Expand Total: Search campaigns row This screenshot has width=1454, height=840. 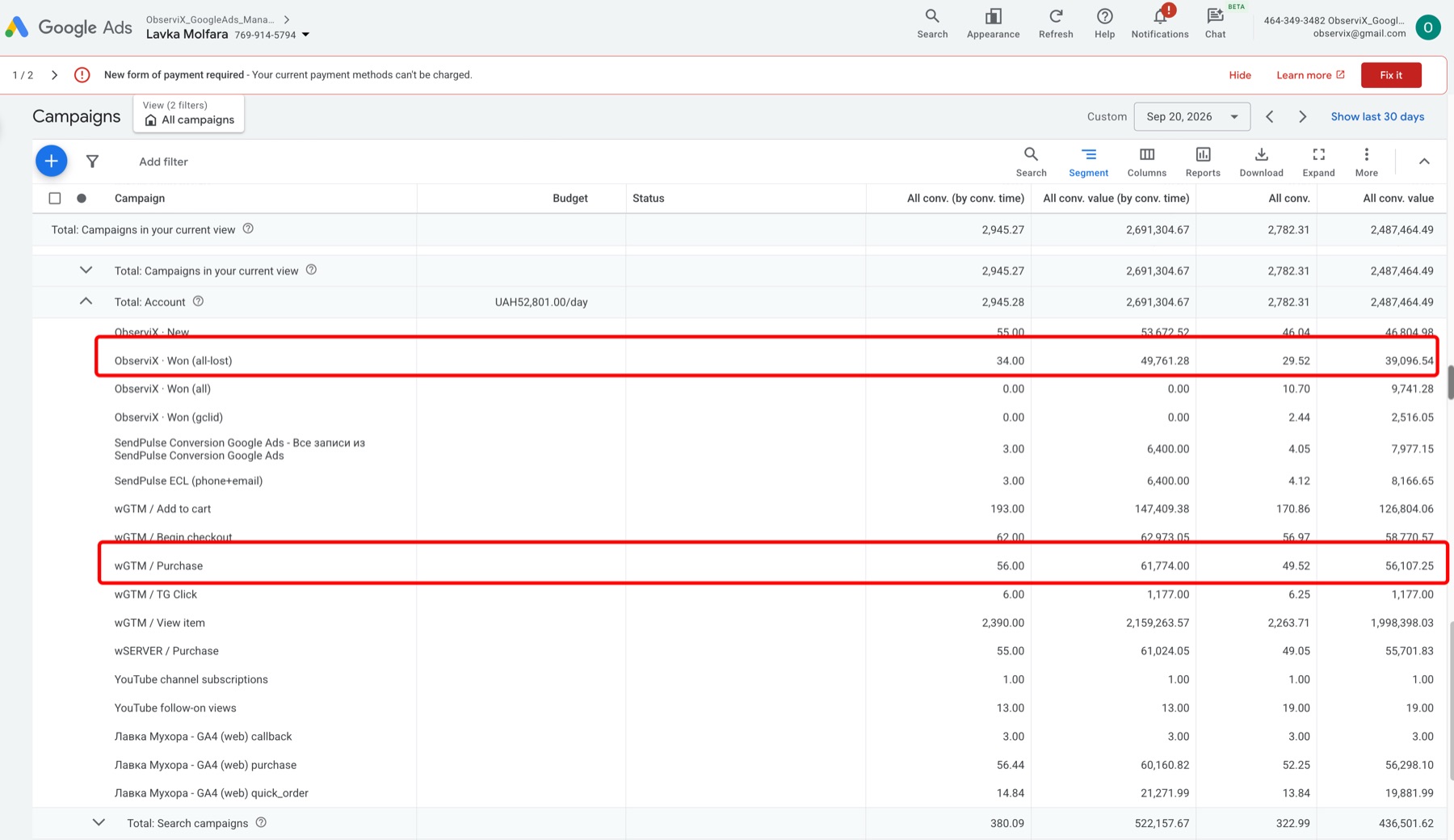(99, 822)
